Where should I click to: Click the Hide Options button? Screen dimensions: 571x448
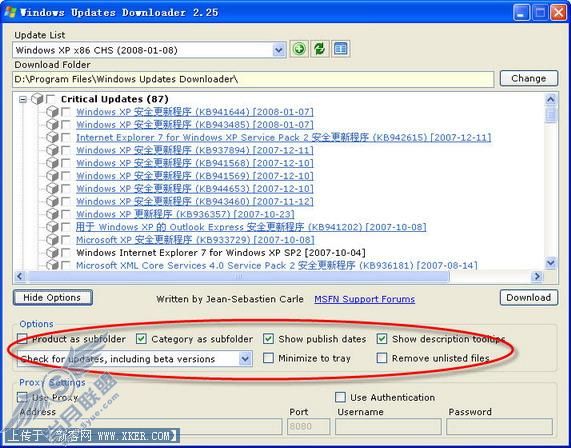[x=52, y=298]
